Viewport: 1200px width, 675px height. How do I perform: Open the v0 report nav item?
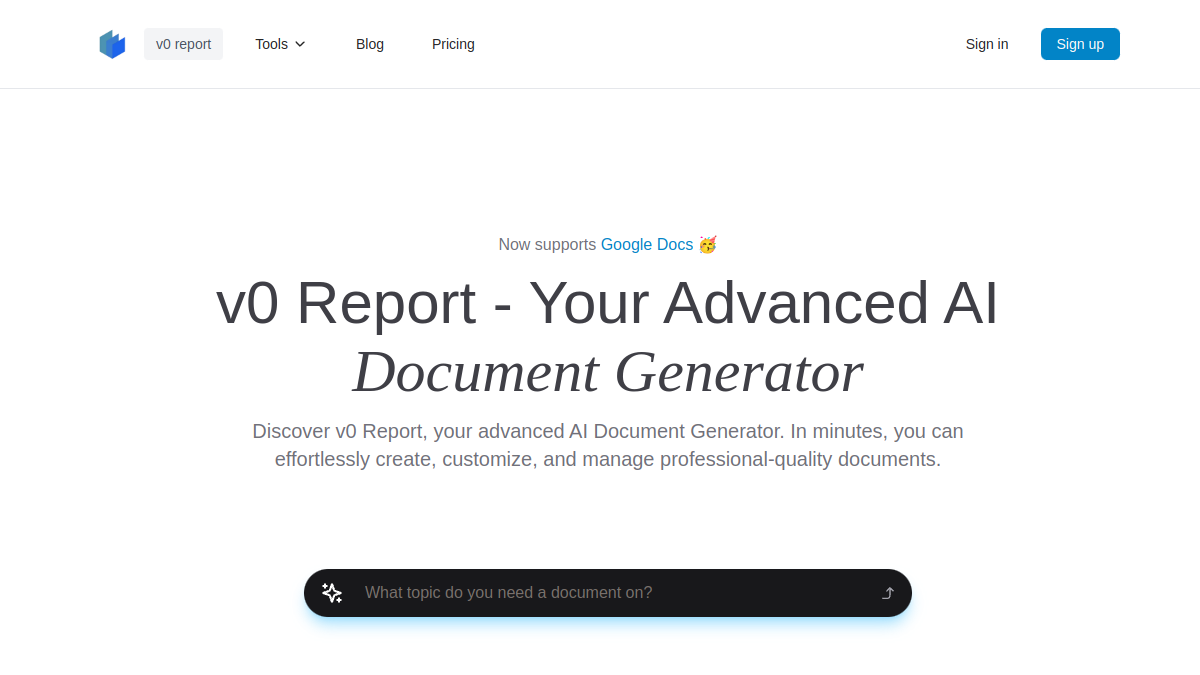coord(183,44)
